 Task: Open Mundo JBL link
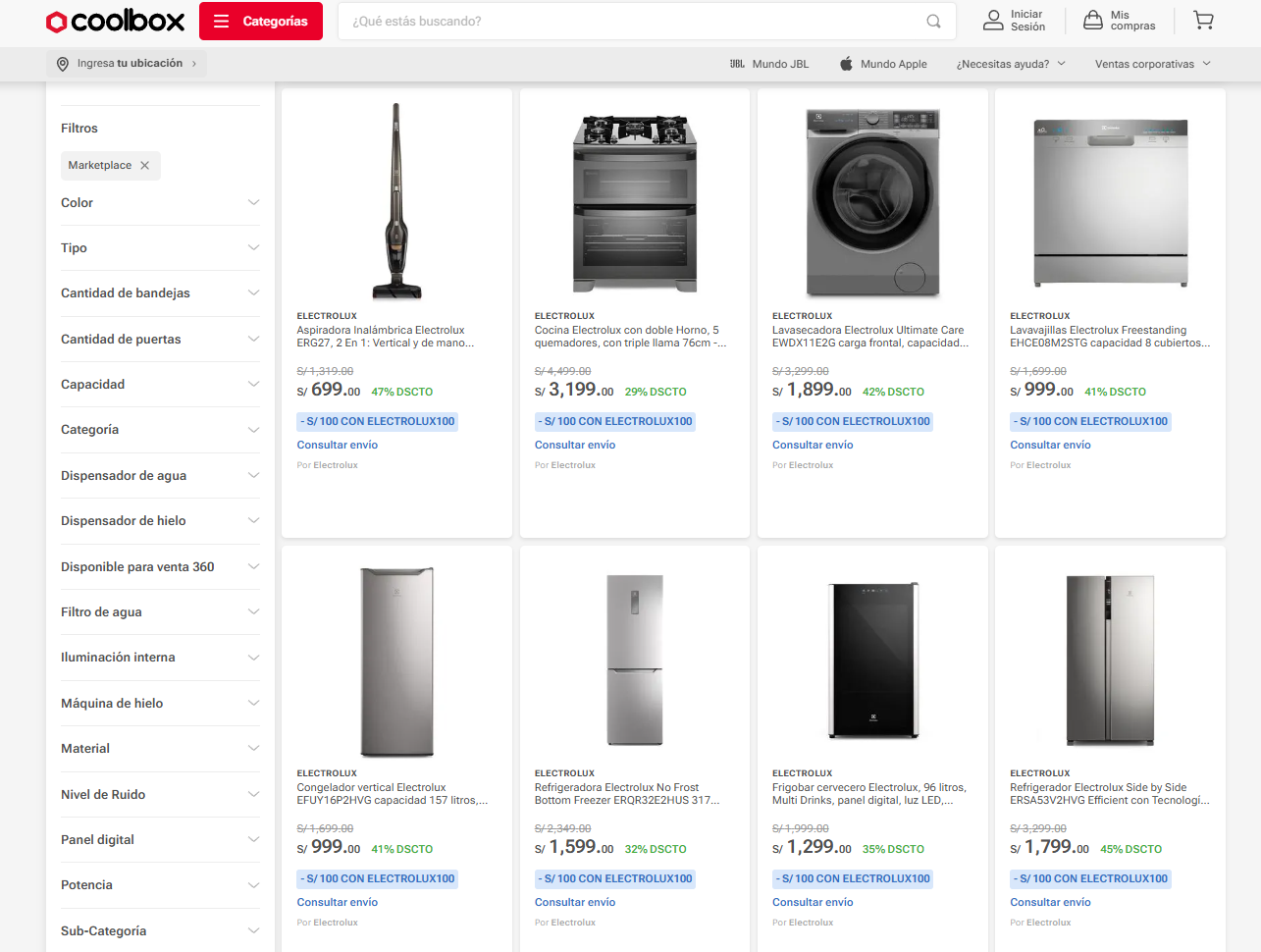769,64
